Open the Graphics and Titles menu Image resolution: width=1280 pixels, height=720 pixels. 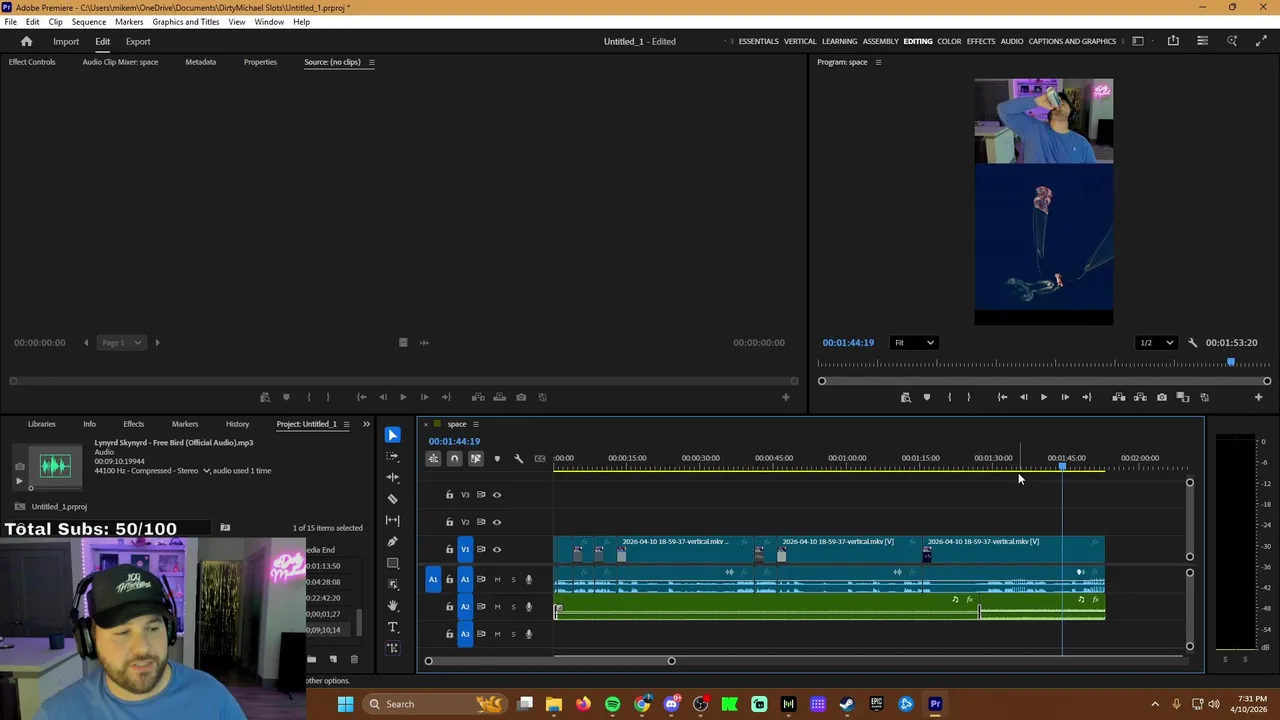coord(186,22)
